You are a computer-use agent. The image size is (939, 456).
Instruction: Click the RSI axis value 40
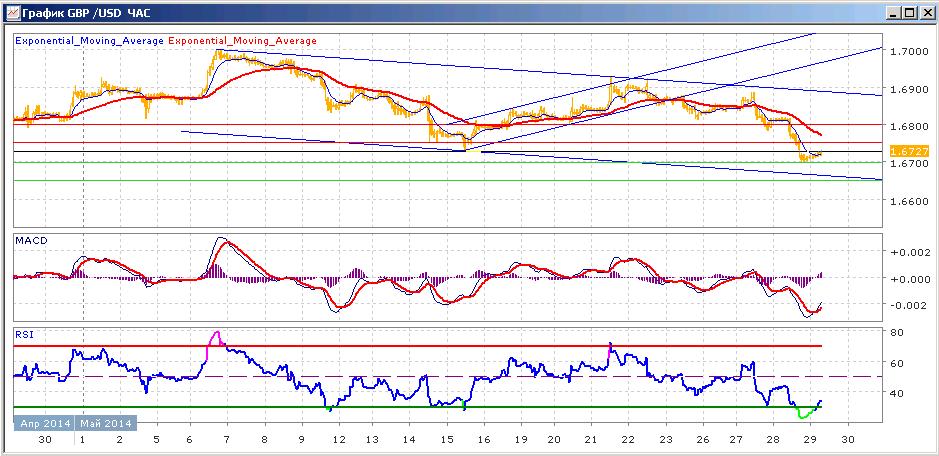(897, 393)
